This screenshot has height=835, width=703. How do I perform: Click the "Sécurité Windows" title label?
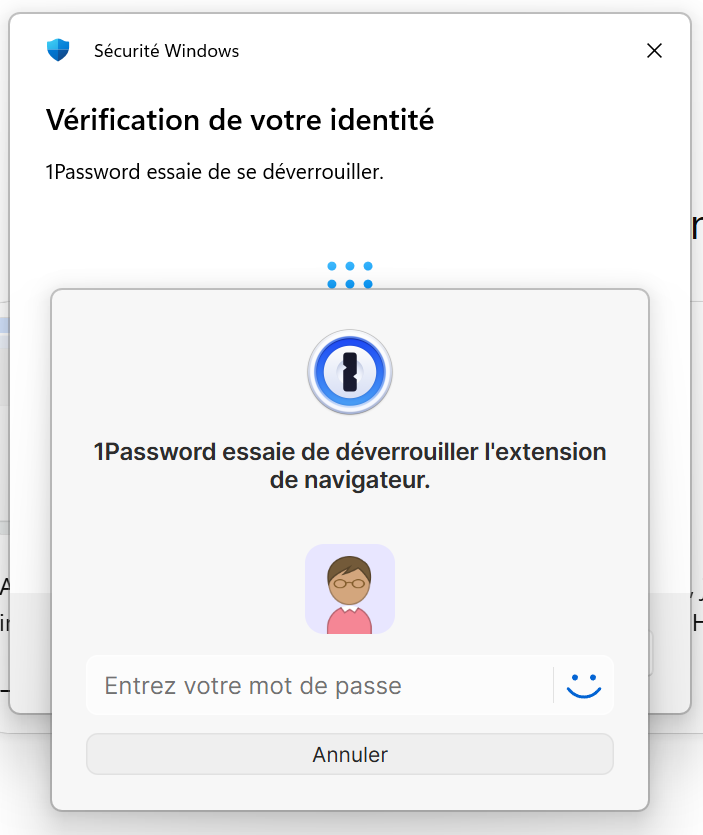click(166, 51)
